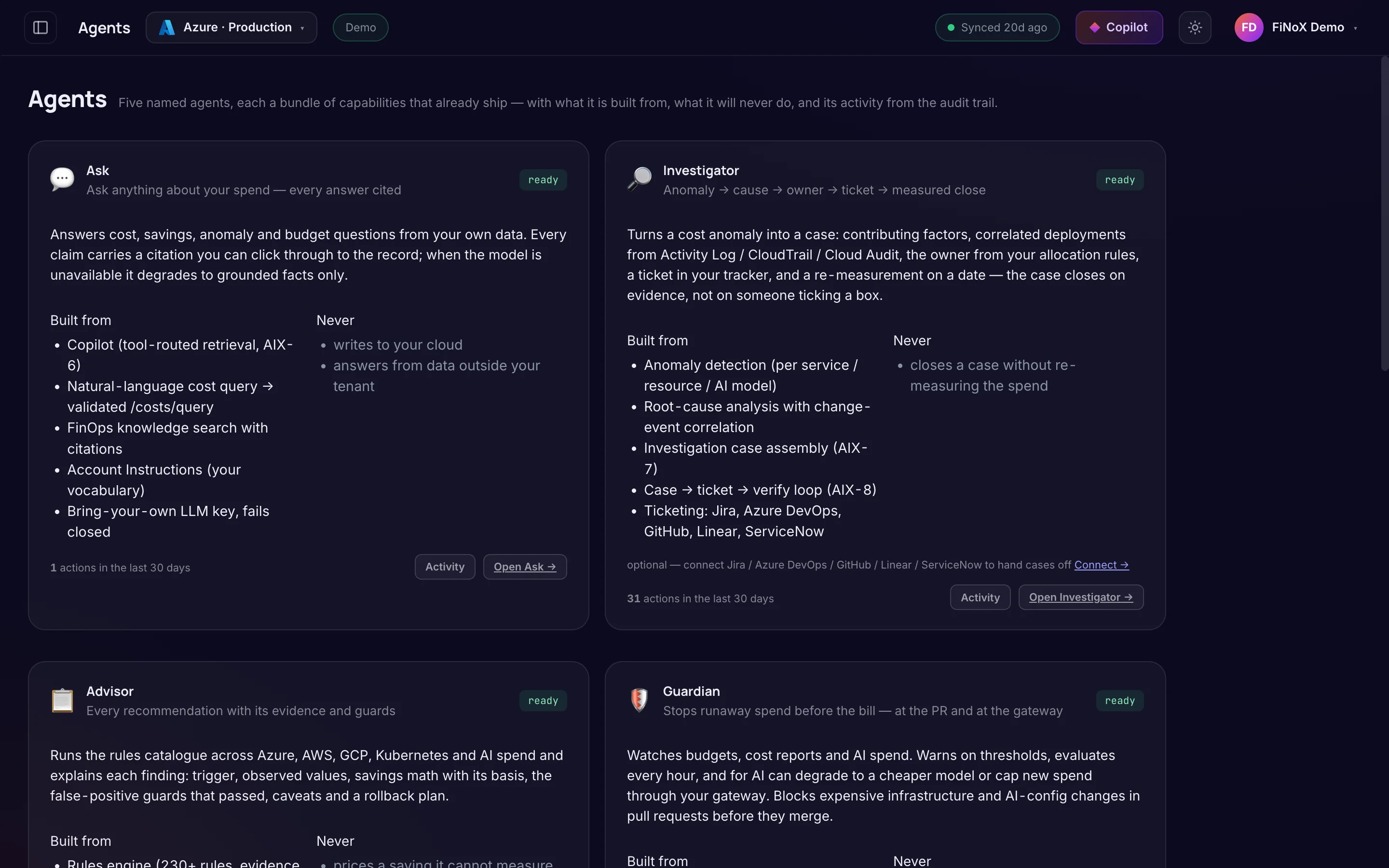
Task: Click the Guardian card title
Action: (691, 691)
